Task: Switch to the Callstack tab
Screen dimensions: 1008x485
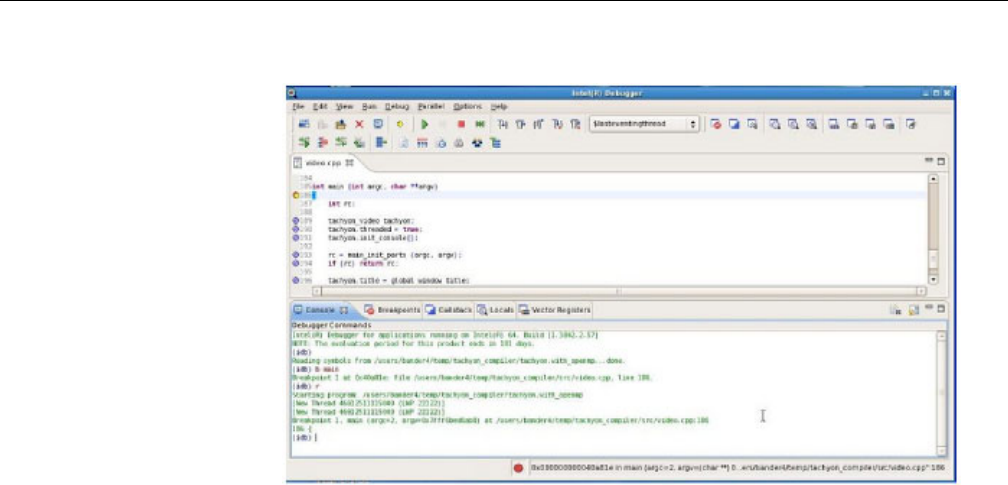Action: 448,310
